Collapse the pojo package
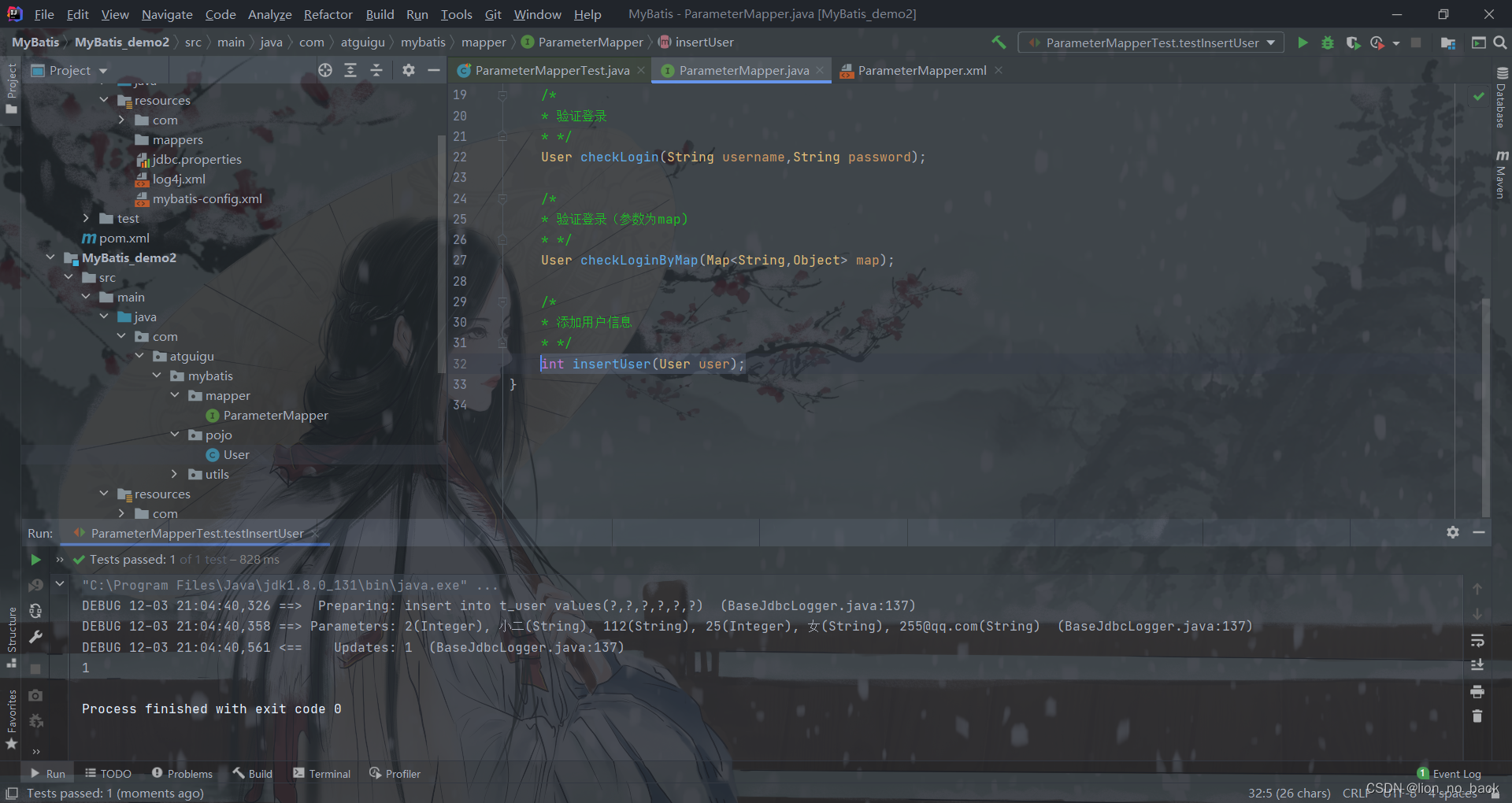Image resolution: width=1512 pixels, height=803 pixels. 175,435
